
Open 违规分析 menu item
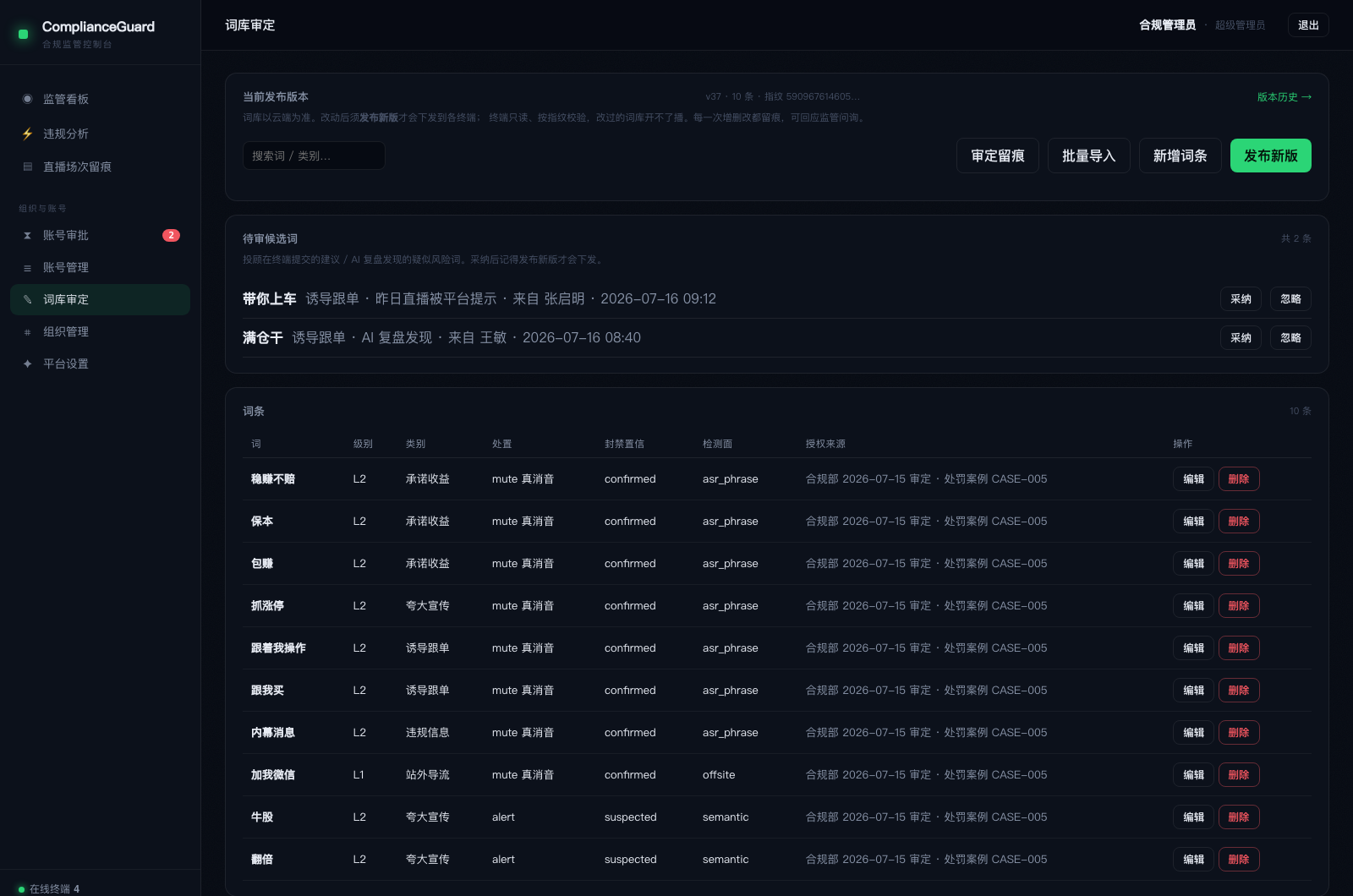coord(100,134)
